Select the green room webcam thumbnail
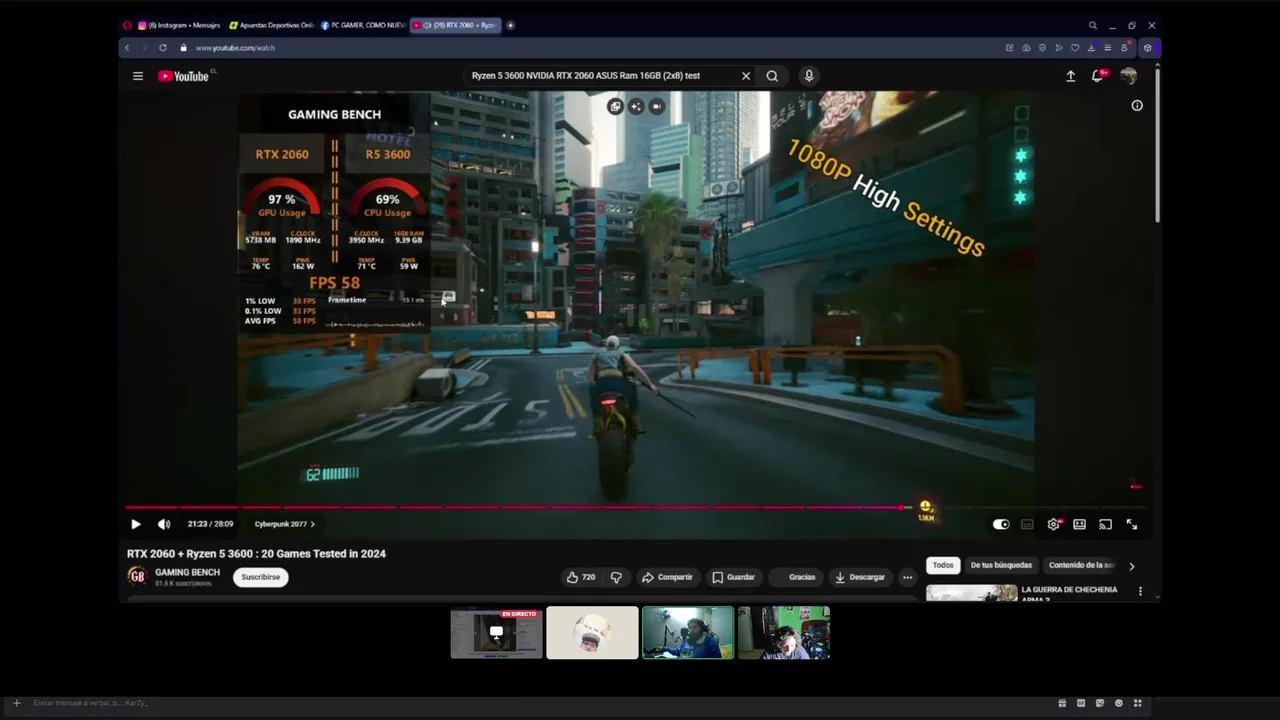 coord(784,633)
